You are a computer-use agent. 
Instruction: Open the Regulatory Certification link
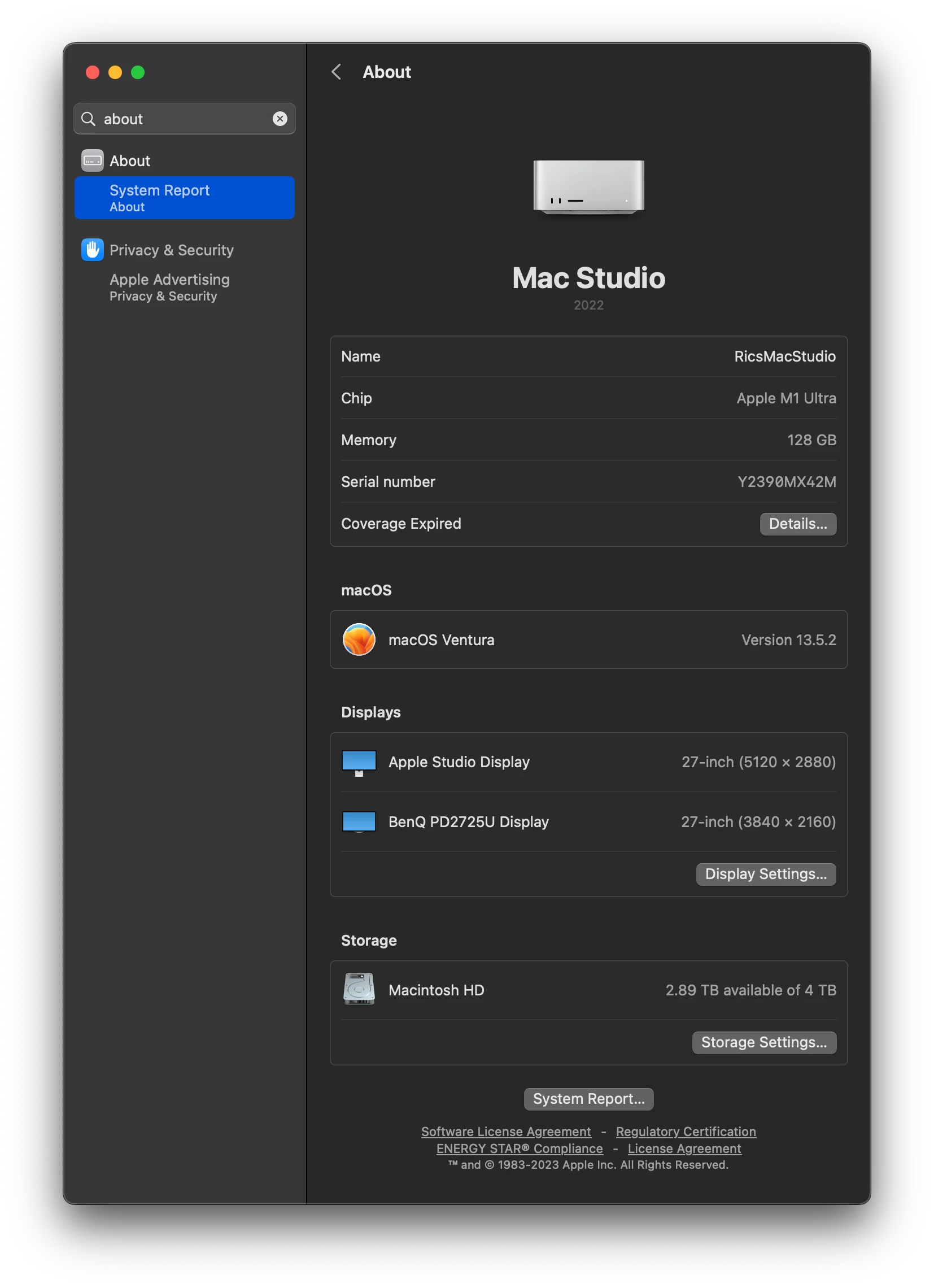pyautogui.click(x=686, y=1132)
